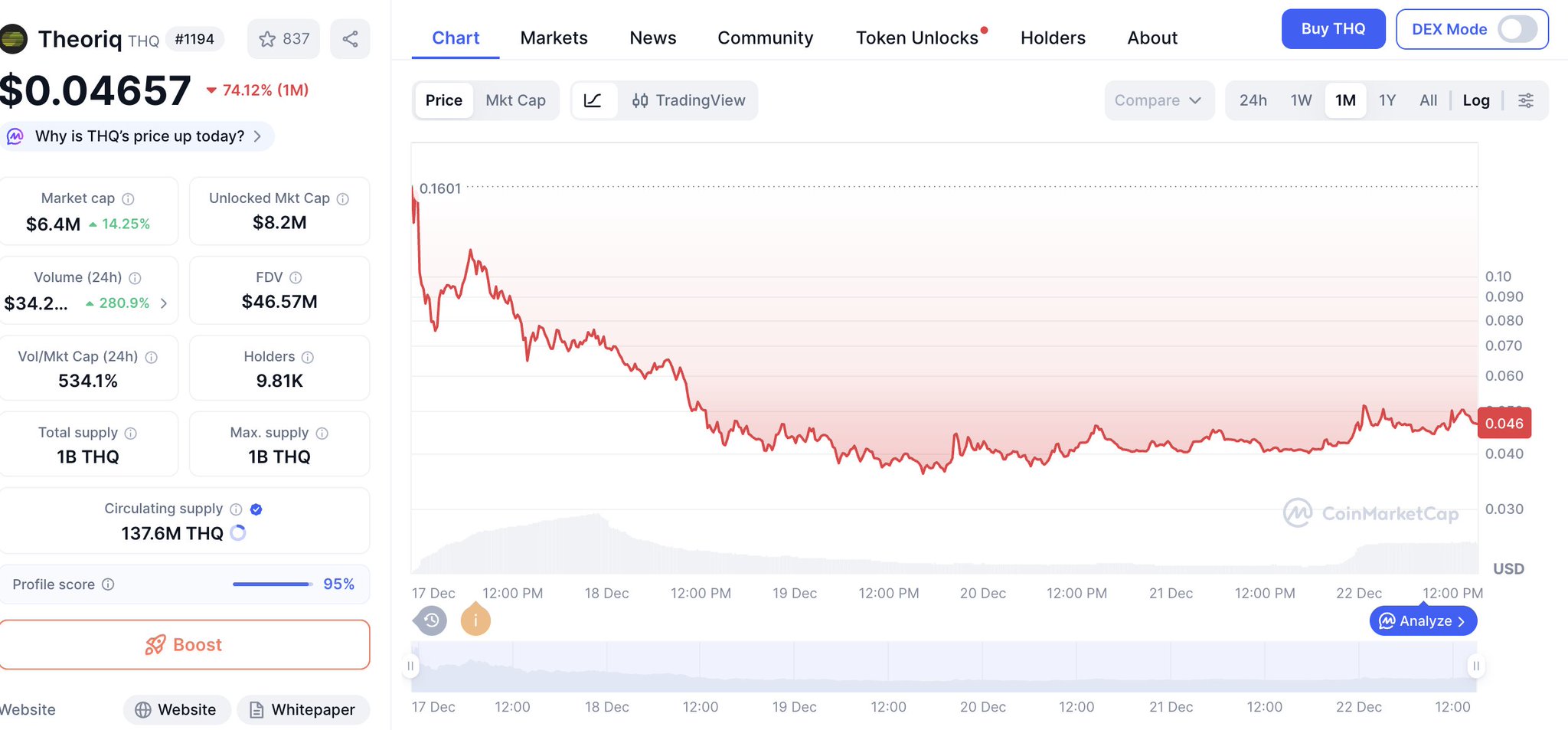Open the Whitepaper link
The width and height of the screenshot is (1568, 730).
pyautogui.click(x=303, y=710)
